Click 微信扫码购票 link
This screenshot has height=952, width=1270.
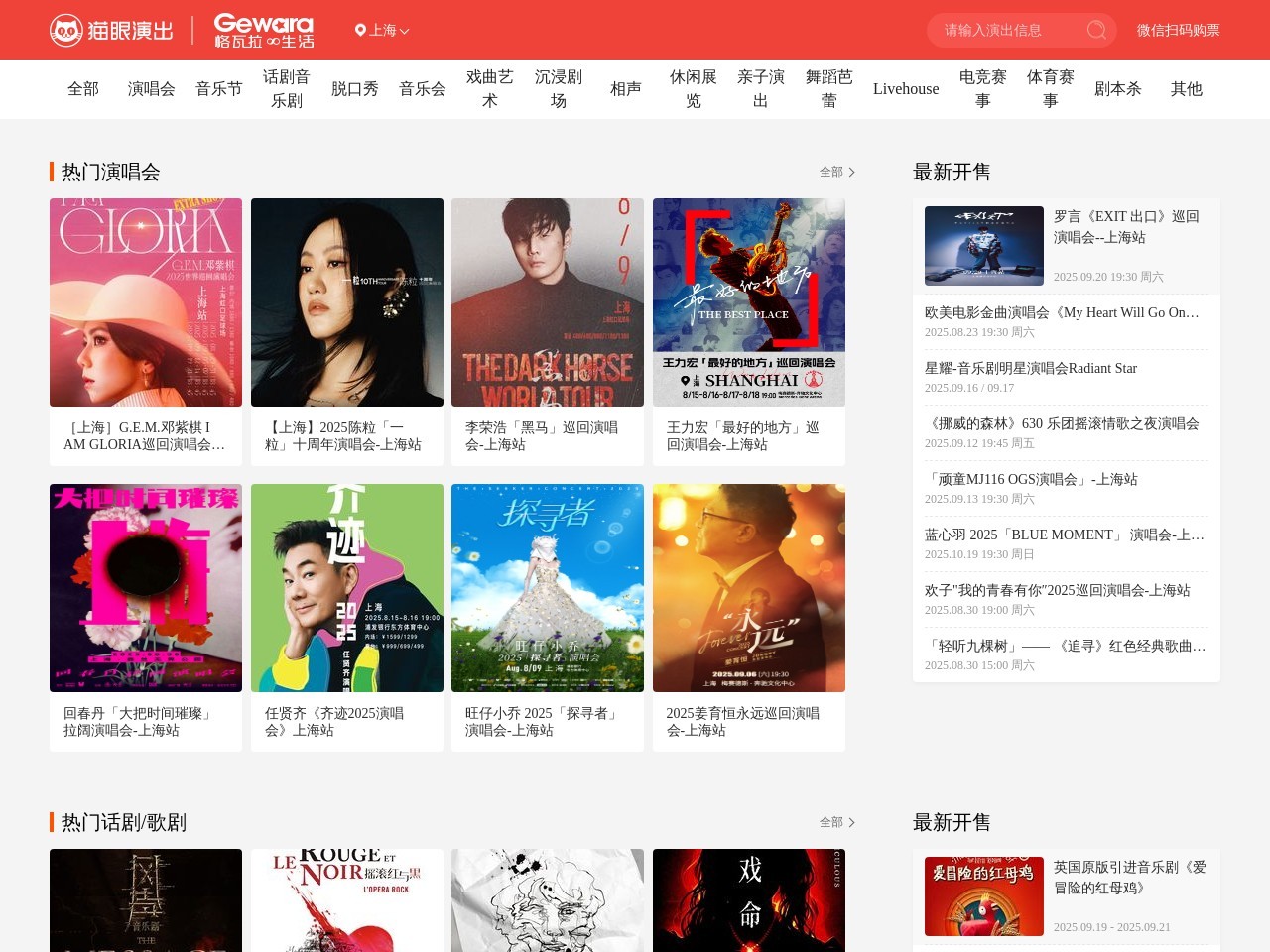(x=1178, y=31)
